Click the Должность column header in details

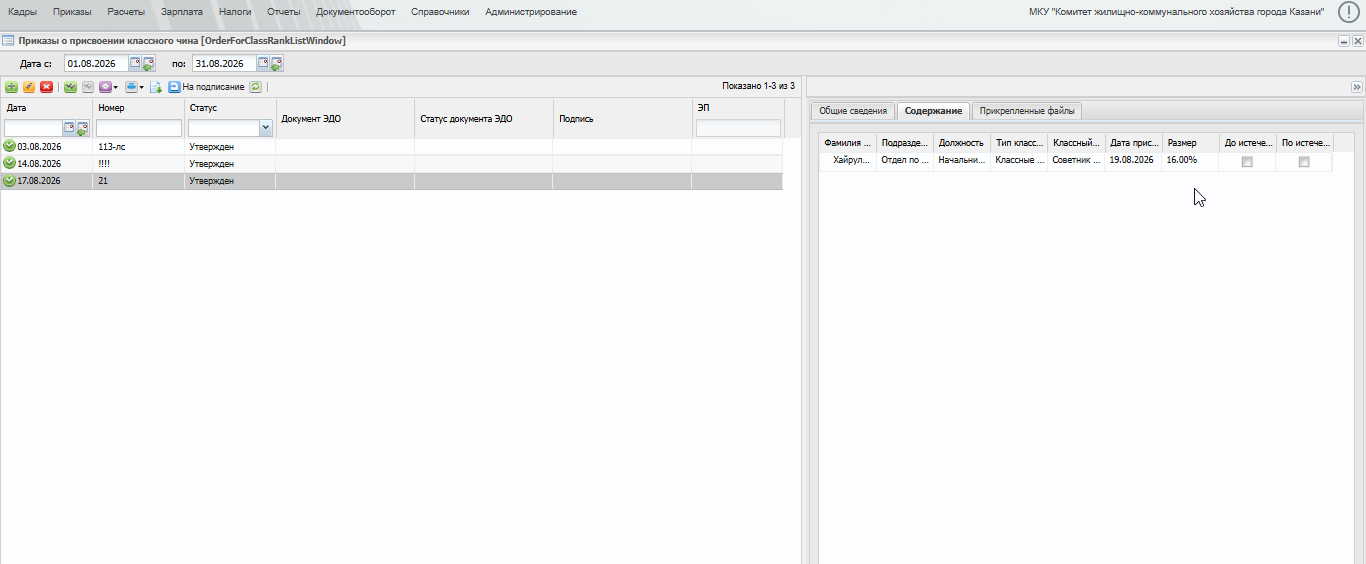tap(962, 143)
